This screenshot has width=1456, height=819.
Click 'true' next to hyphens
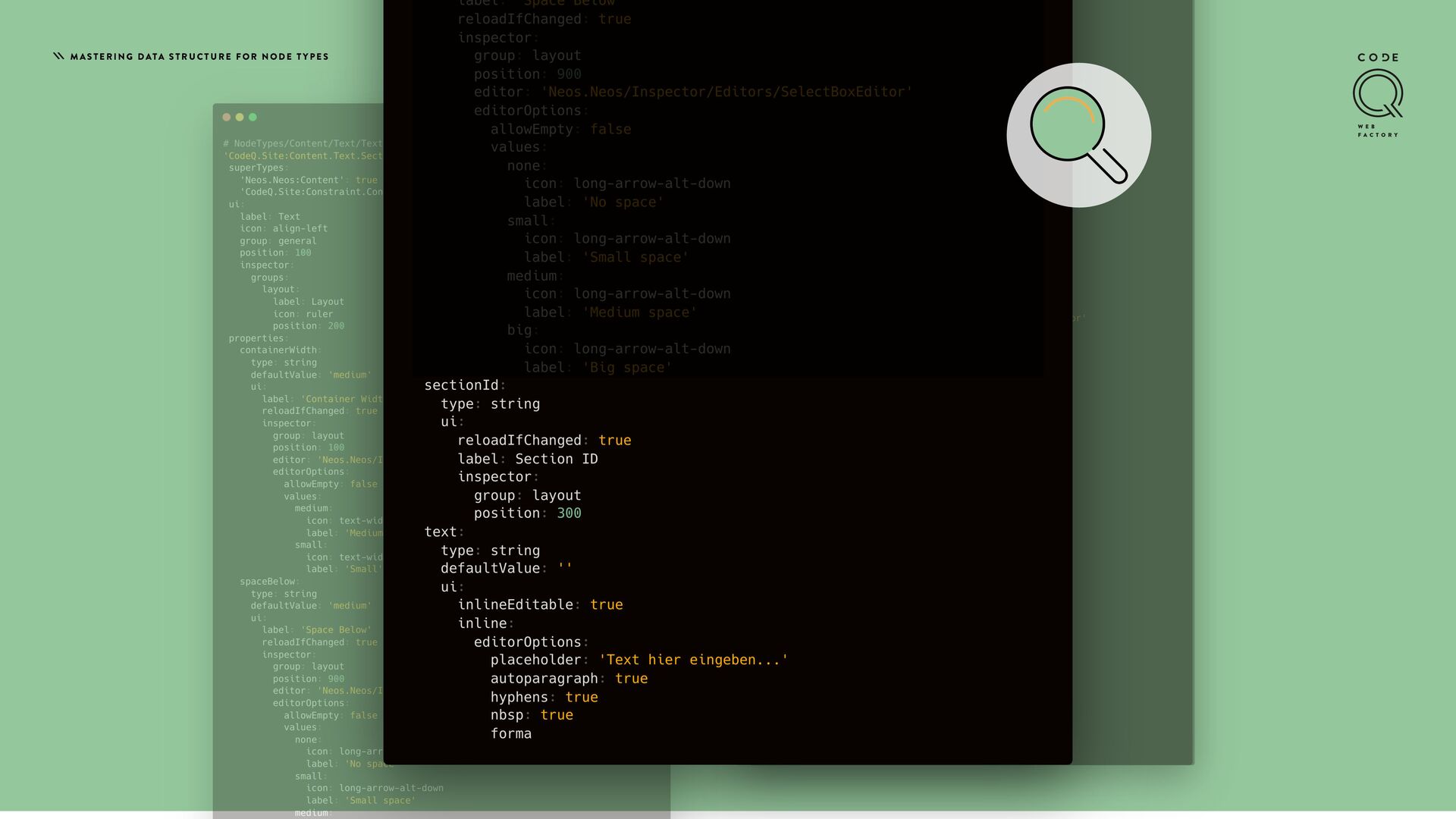click(581, 697)
